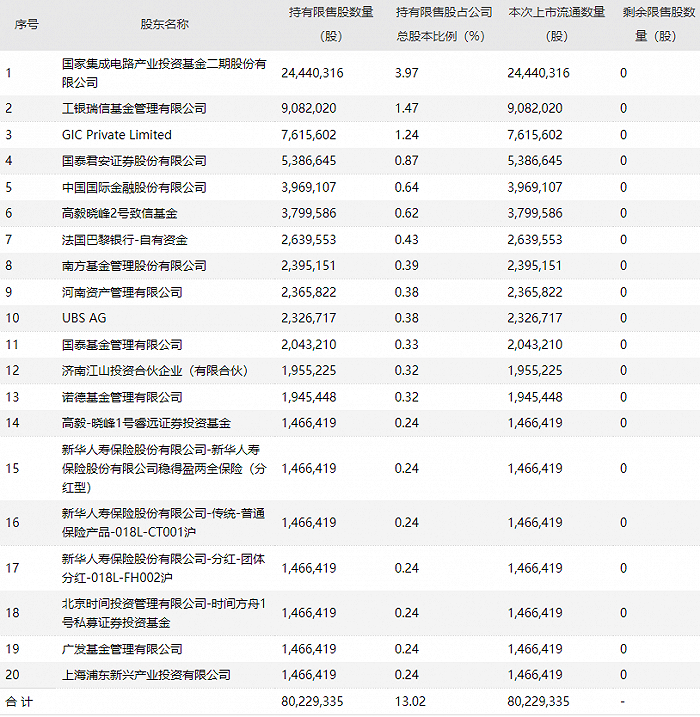This screenshot has width=700, height=717.
Task: Select percentage value 0.33
Action: click(406, 345)
